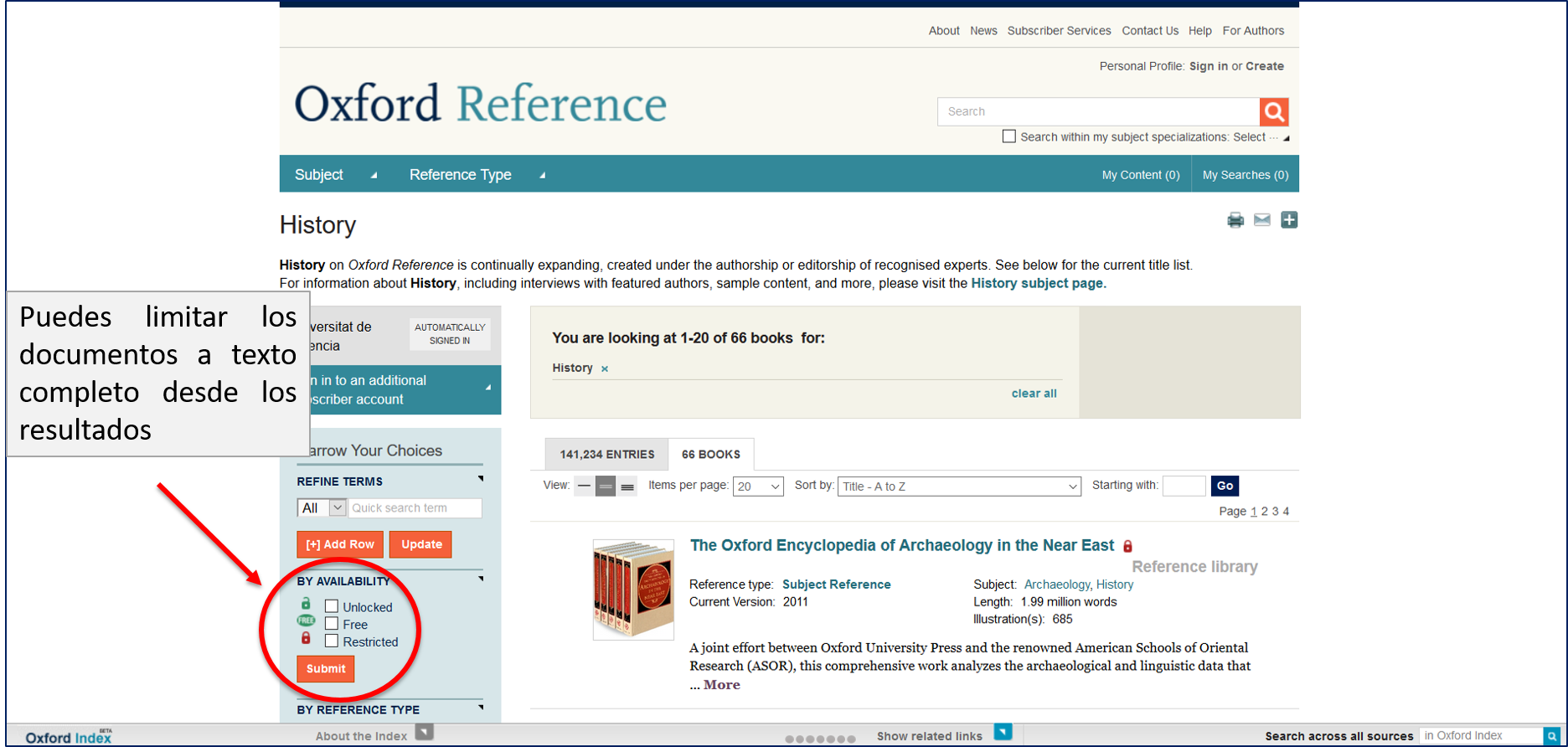Open subject specializations Select dropdown

[x=1261, y=137]
